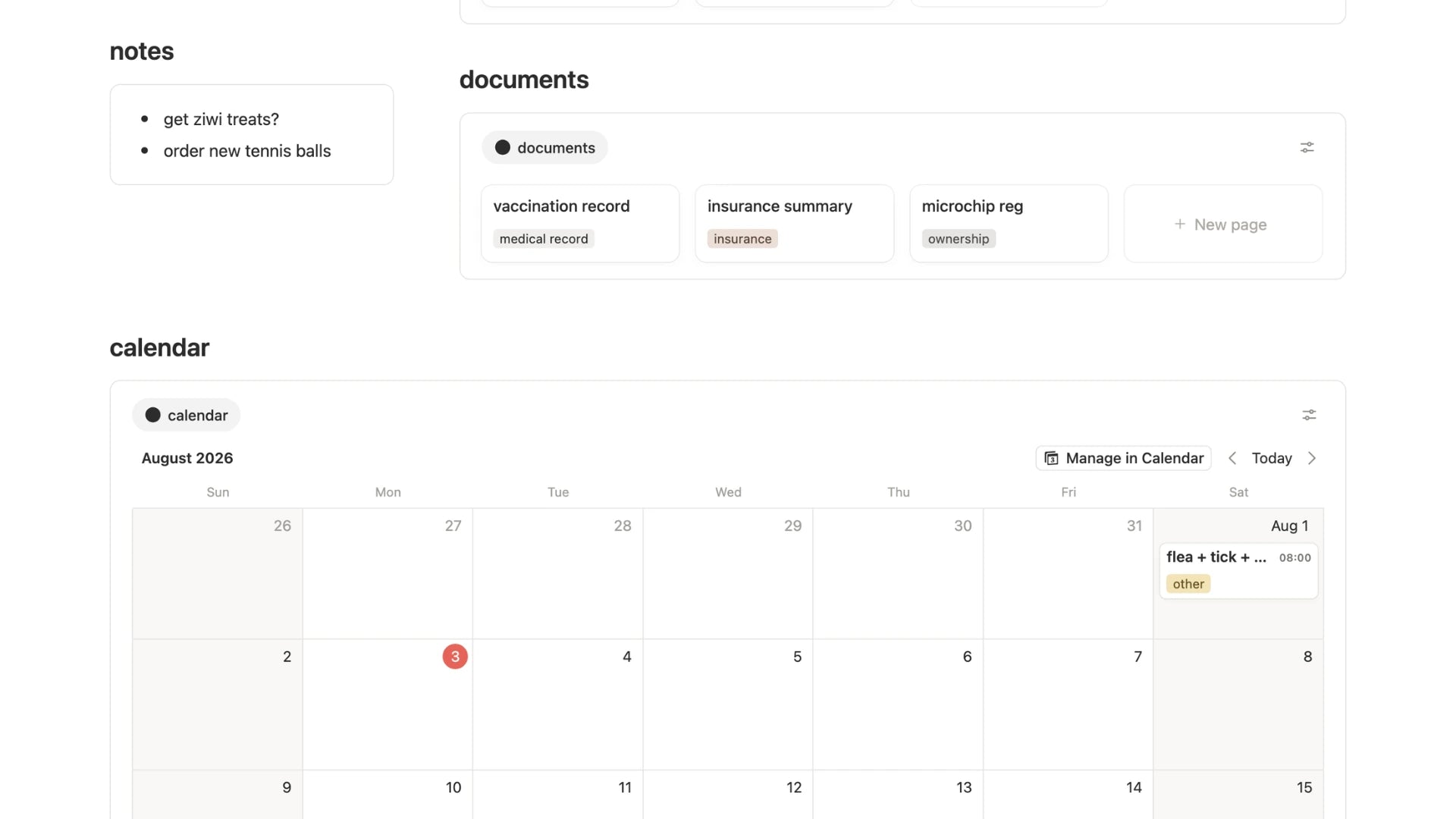The height and width of the screenshot is (819, 1456).
Task: Click the other tag on the flea event
Action: pyautogui.click(x=1188, y=584)
